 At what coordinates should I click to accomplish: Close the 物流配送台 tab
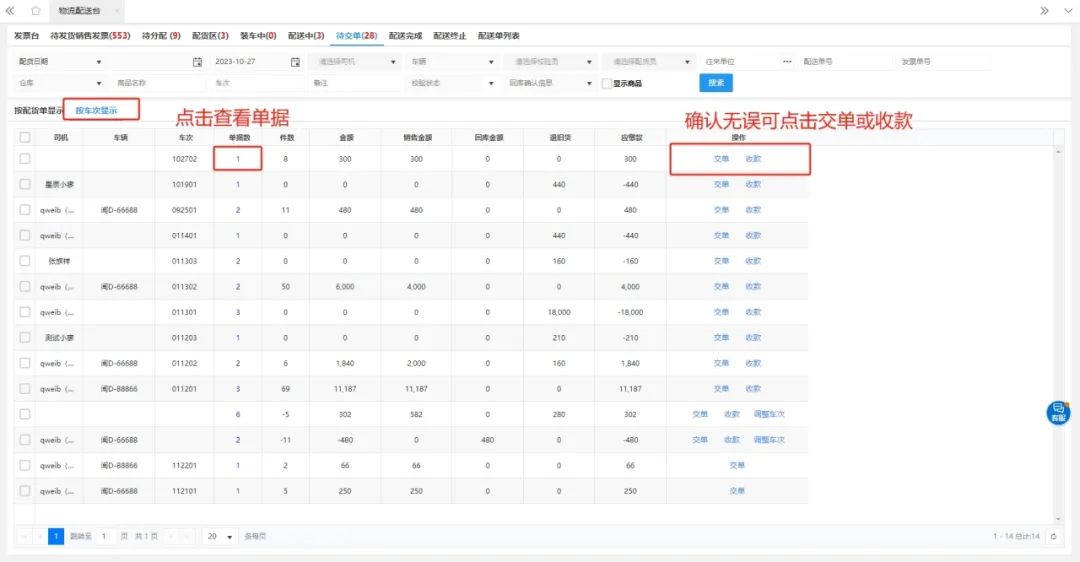(x=115, y=11)
